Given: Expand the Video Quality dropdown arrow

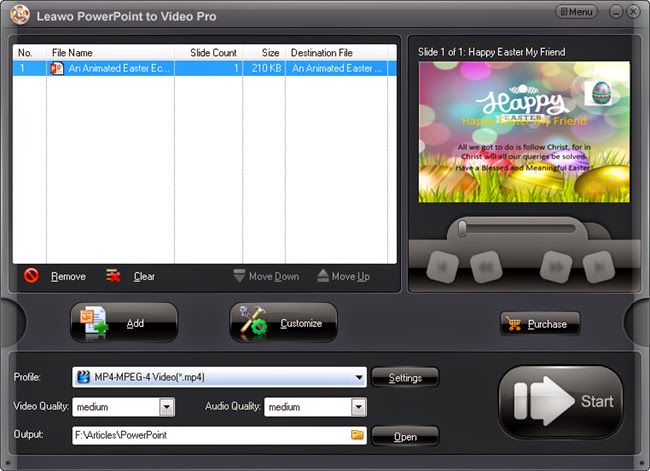Looking at the screenshot, I should 167,407.
